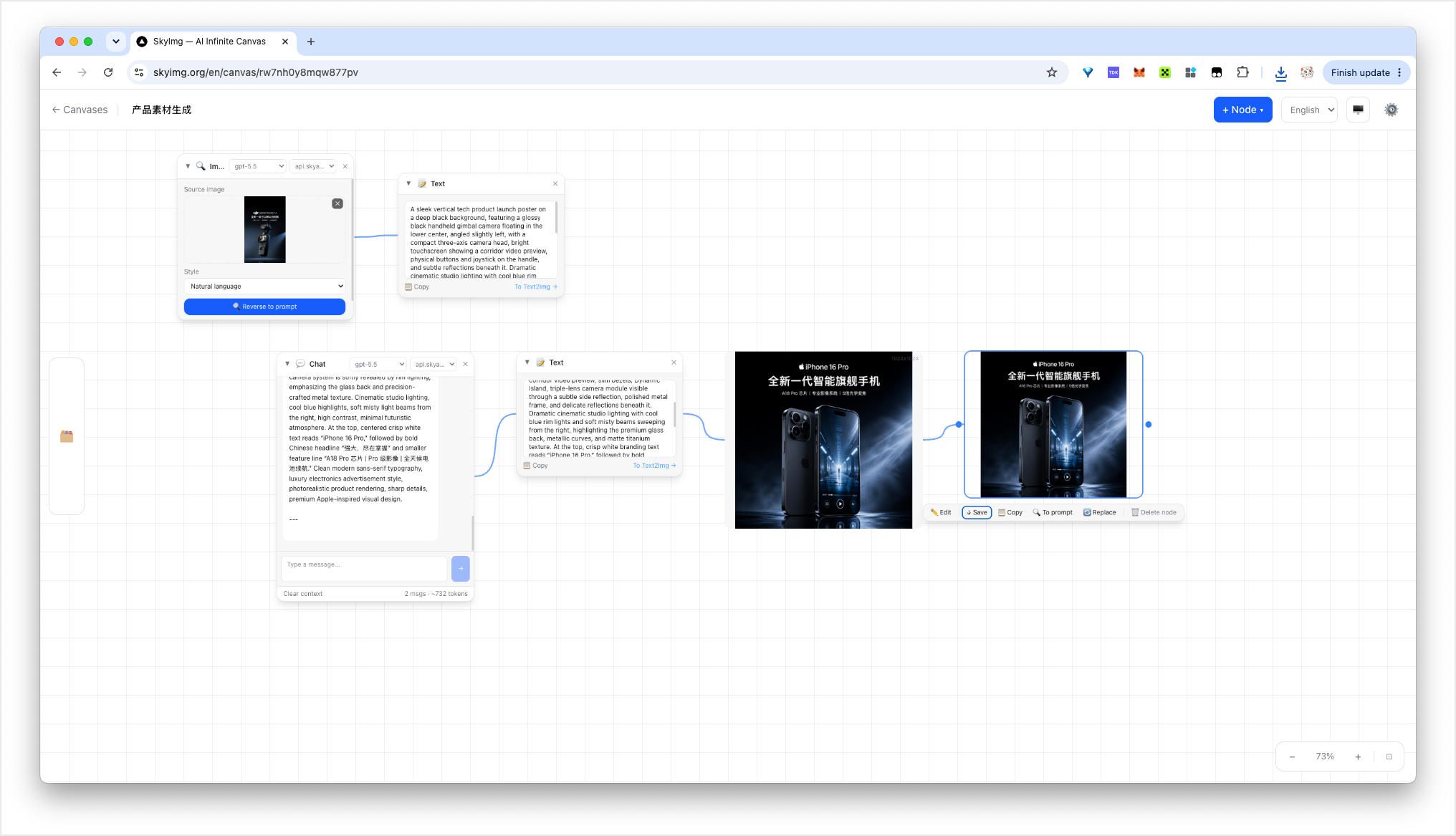Click the Chat node speech bubble icon
Screen dimensions: 1456x836
point(300,364)
